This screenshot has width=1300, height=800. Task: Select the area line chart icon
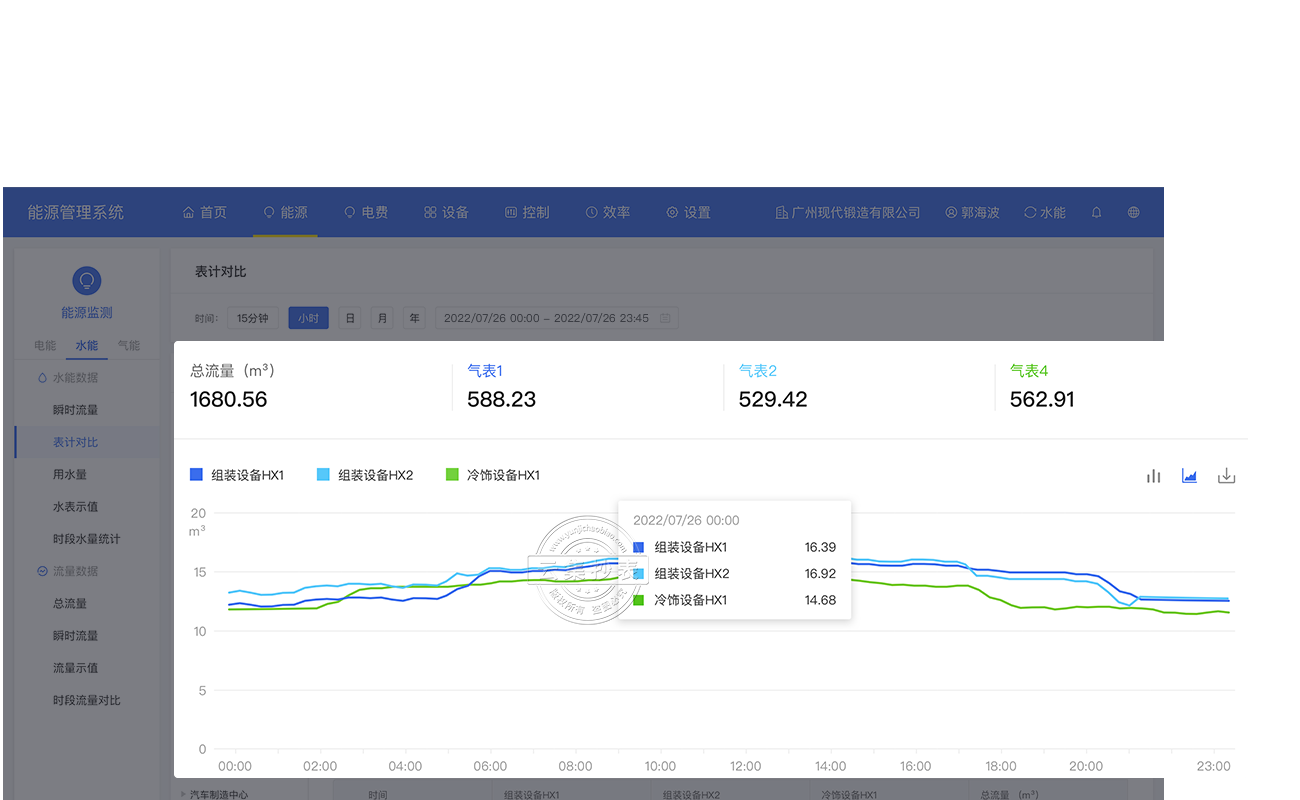1189,476
